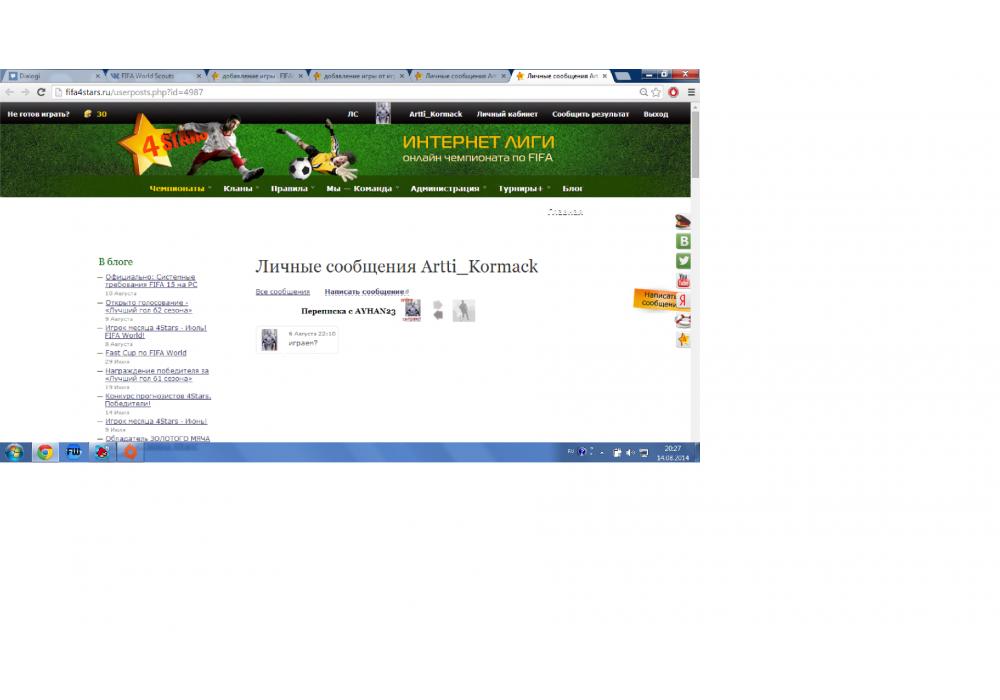Click Сообщить результат
The width and height of the screenshot is (1000, 700).
[x=591, y=114]
